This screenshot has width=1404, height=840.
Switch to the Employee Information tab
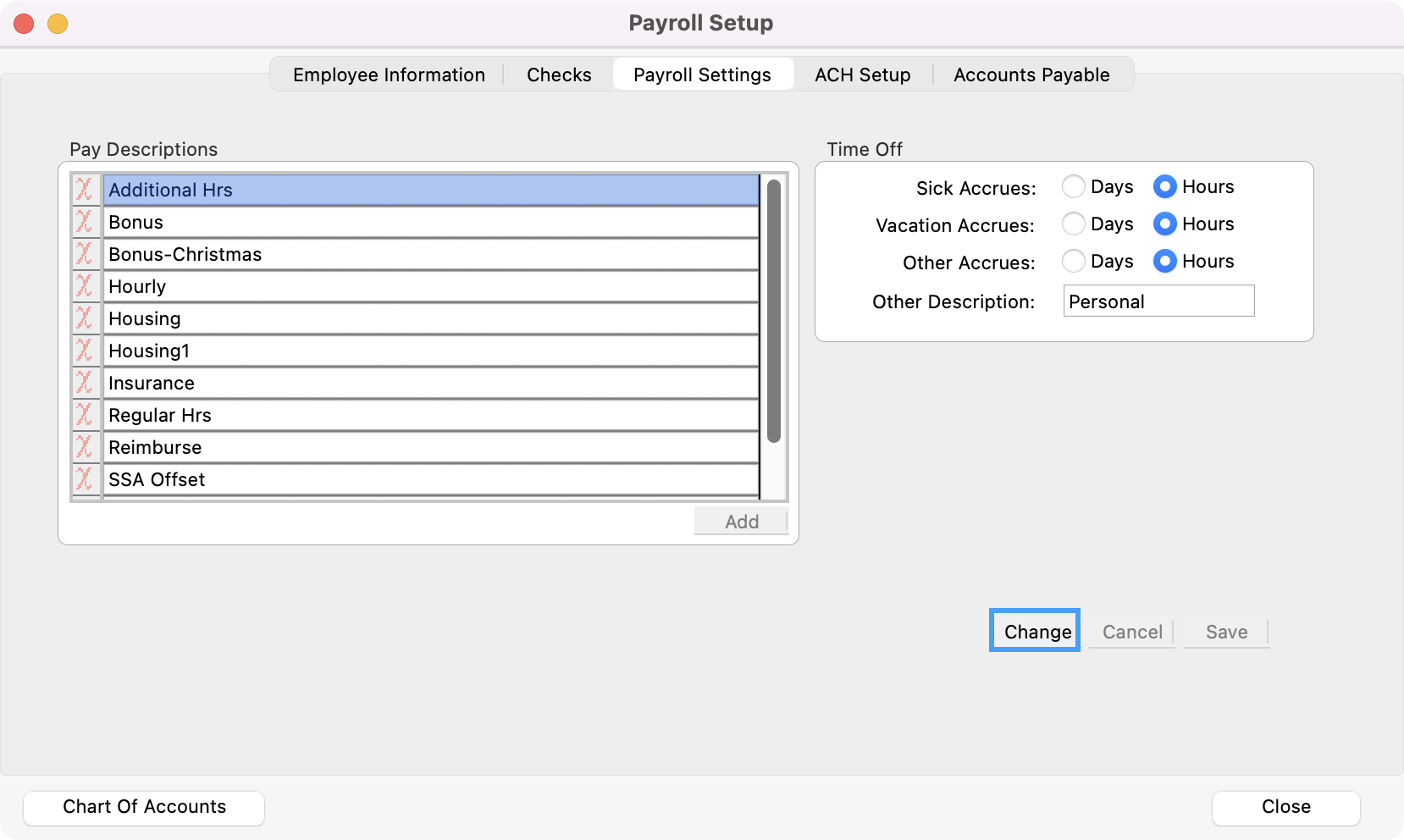[x=389, y=75]
